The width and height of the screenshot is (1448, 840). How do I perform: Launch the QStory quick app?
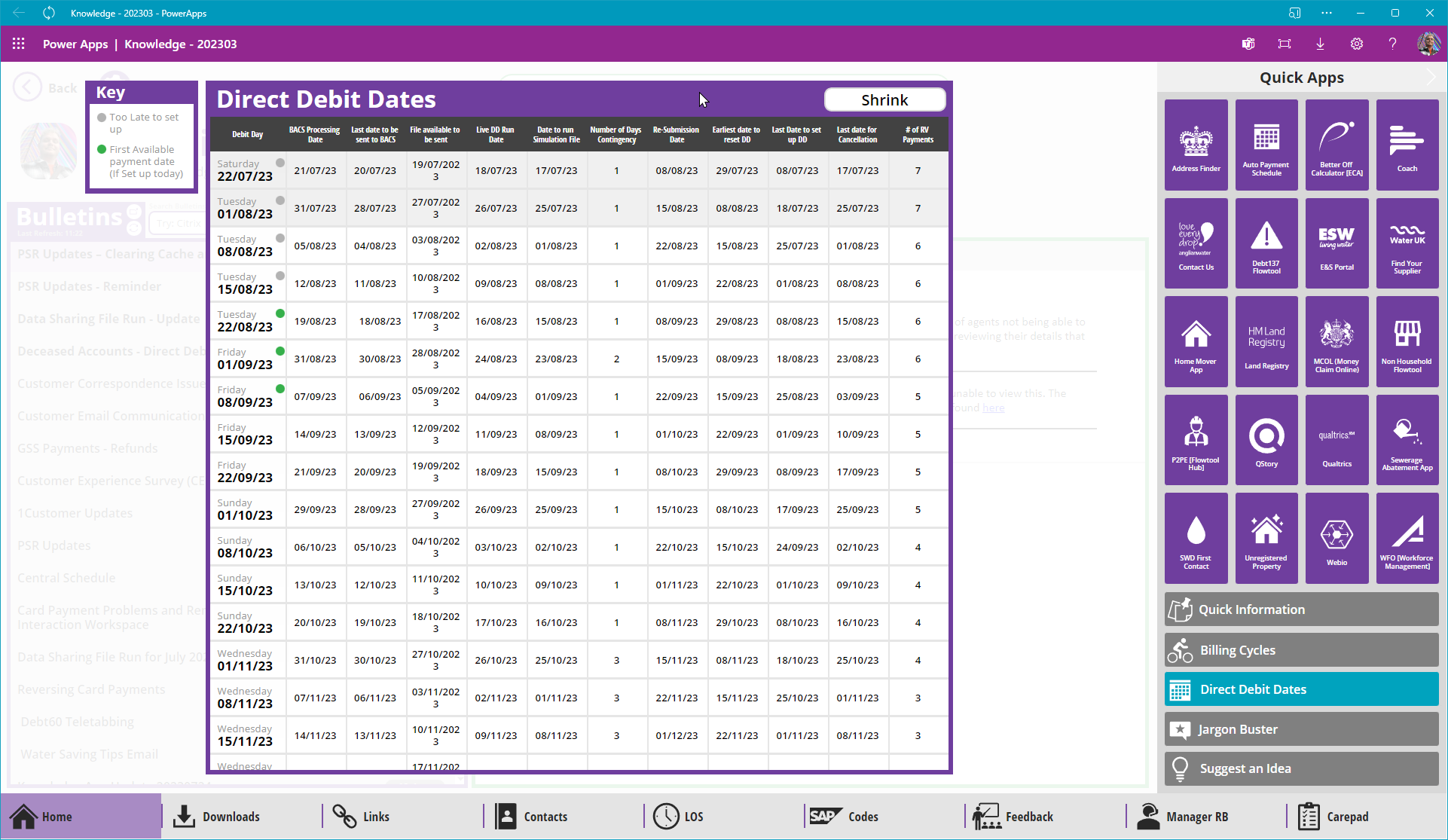pyautogui.click(x=1266, y=439)
